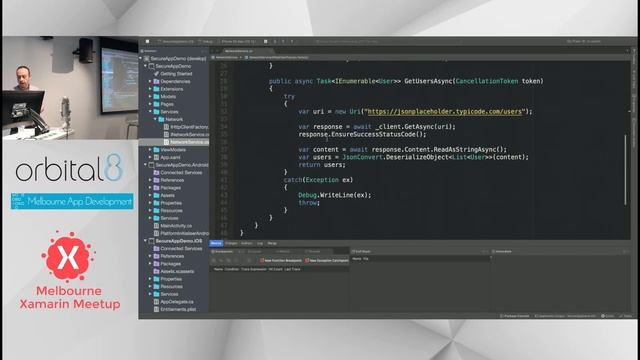This screenshot has height=360, width=640.
Task: Click the Entitlements.plist file icon
Action: coord(156,309)
